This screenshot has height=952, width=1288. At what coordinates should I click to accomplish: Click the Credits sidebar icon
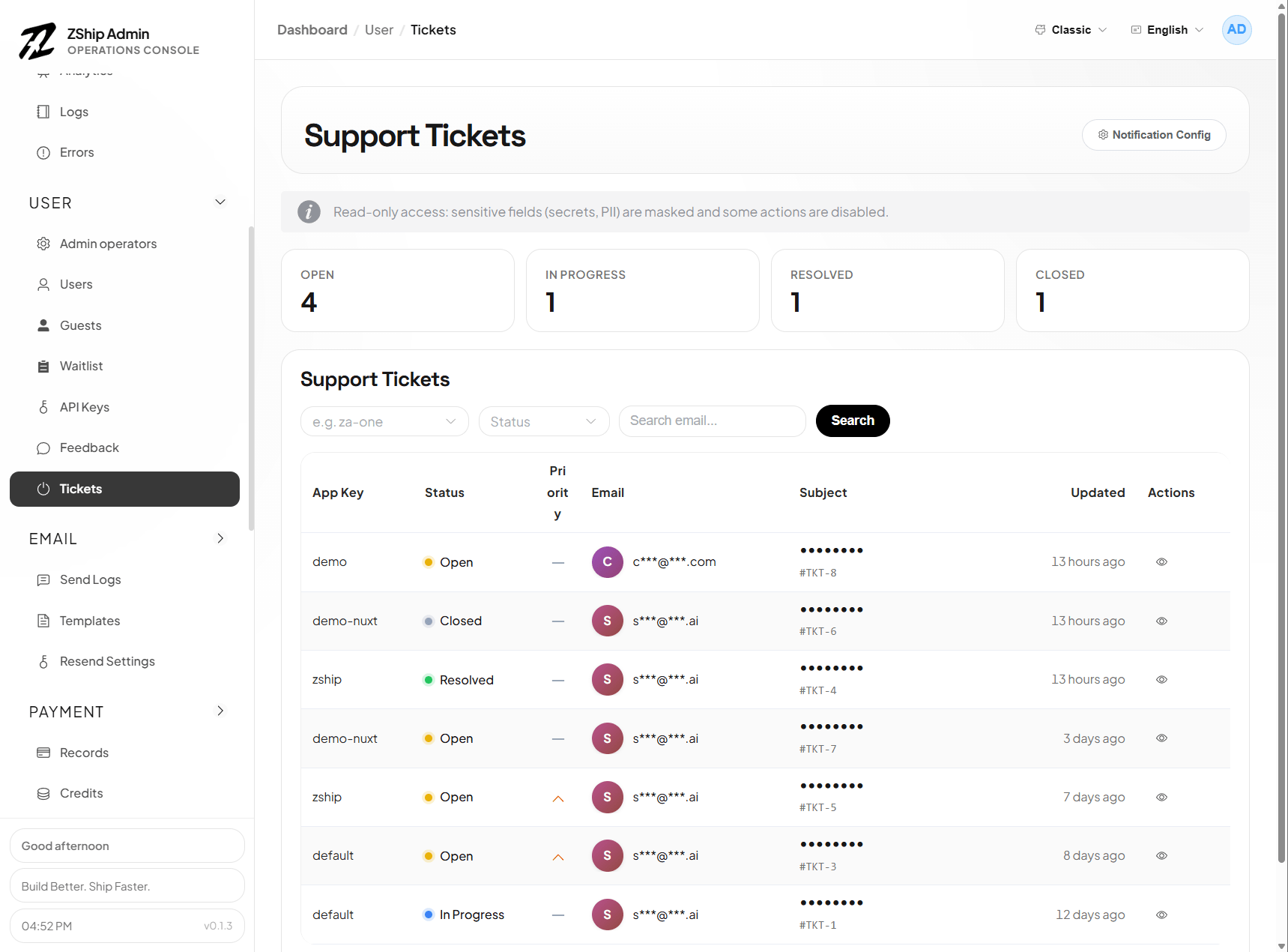pos(43,794)
